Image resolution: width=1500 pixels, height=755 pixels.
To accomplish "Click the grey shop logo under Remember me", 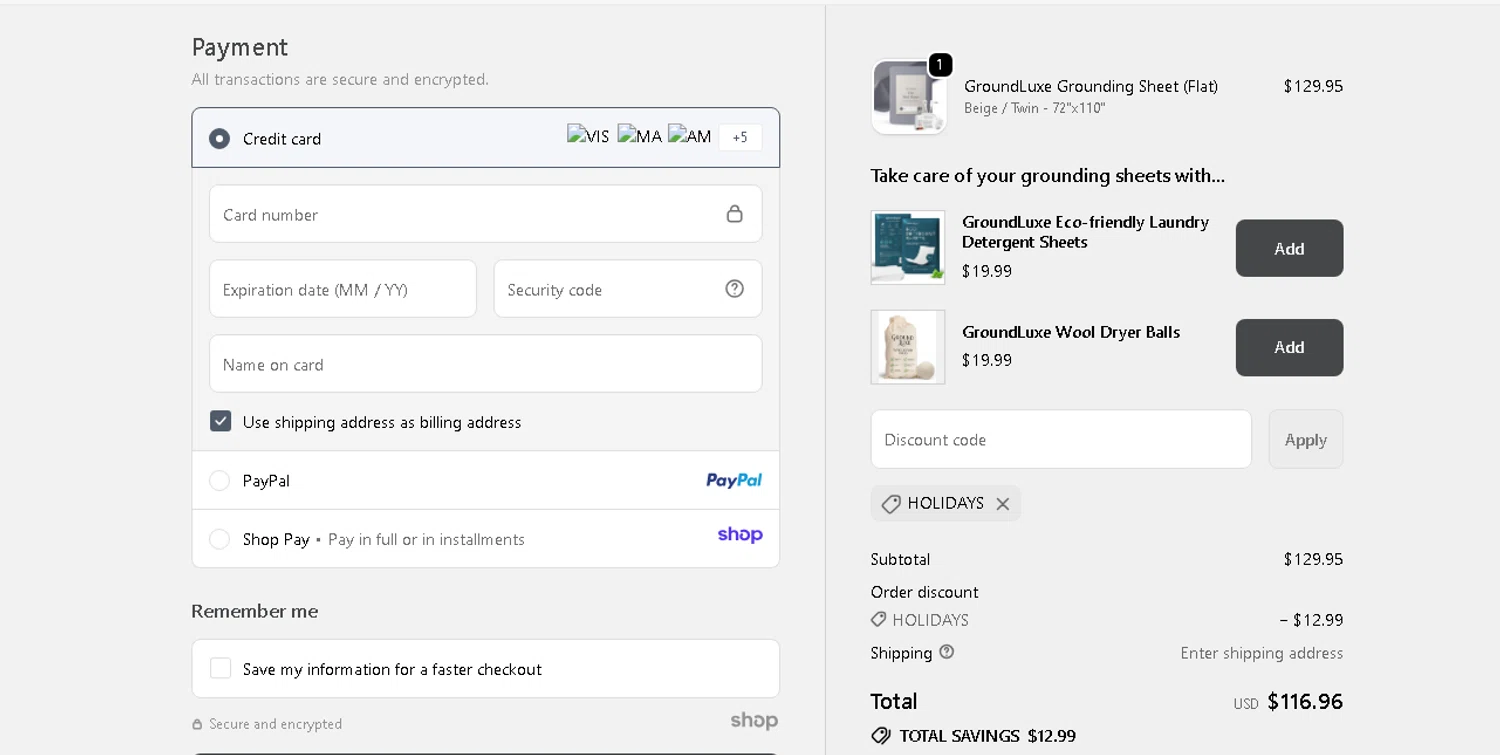I will point(754,721).
